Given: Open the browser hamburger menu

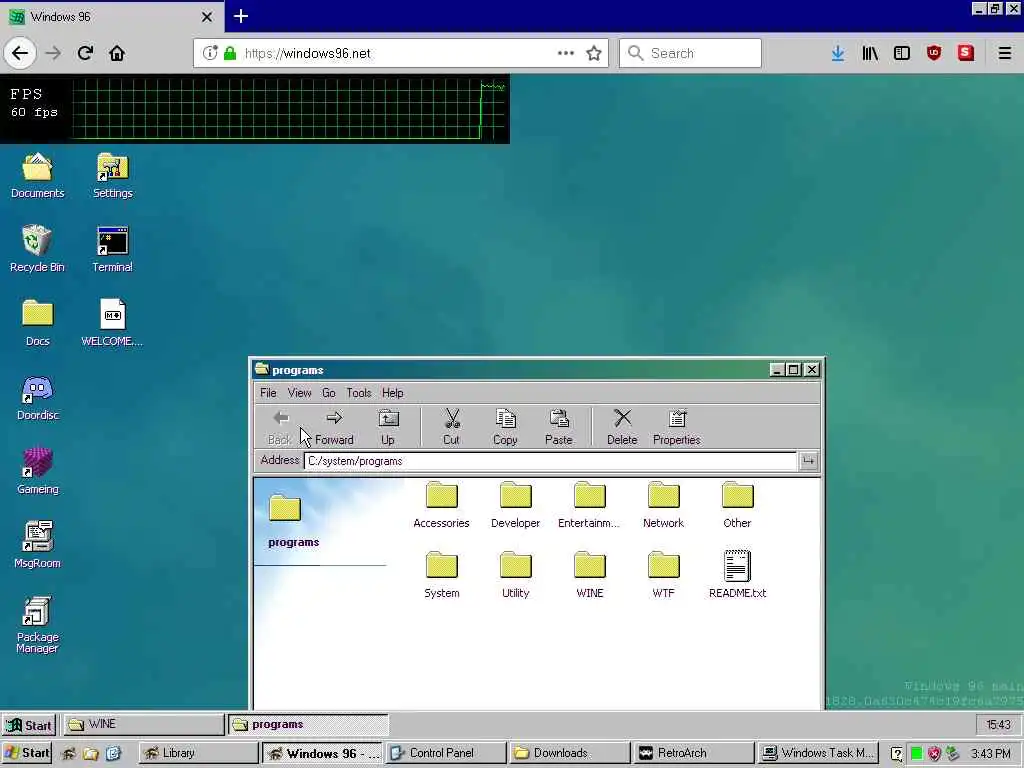Looking at the screenshot, I should point(1004,53).
